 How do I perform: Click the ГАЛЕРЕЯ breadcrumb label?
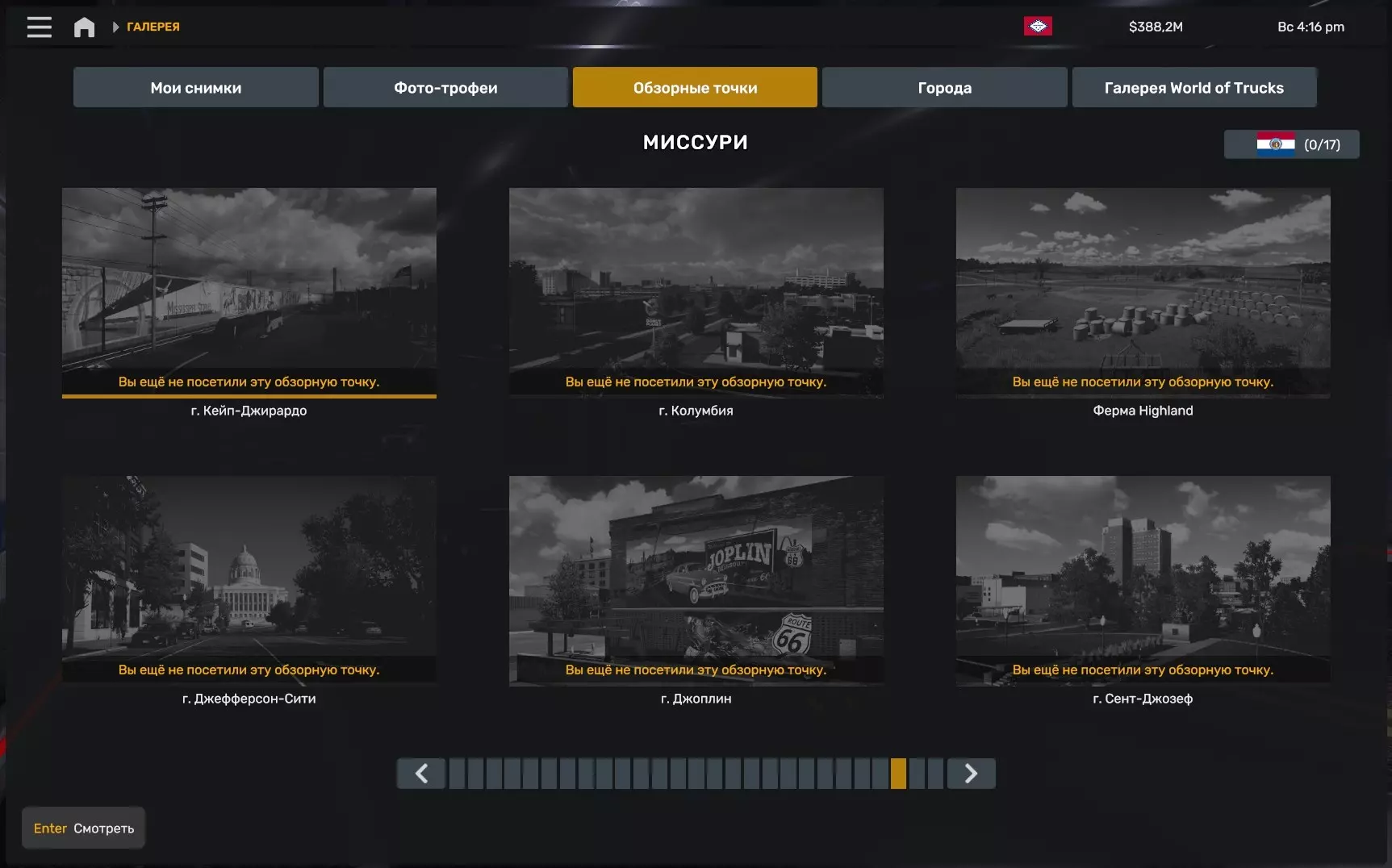click(153, 27)
